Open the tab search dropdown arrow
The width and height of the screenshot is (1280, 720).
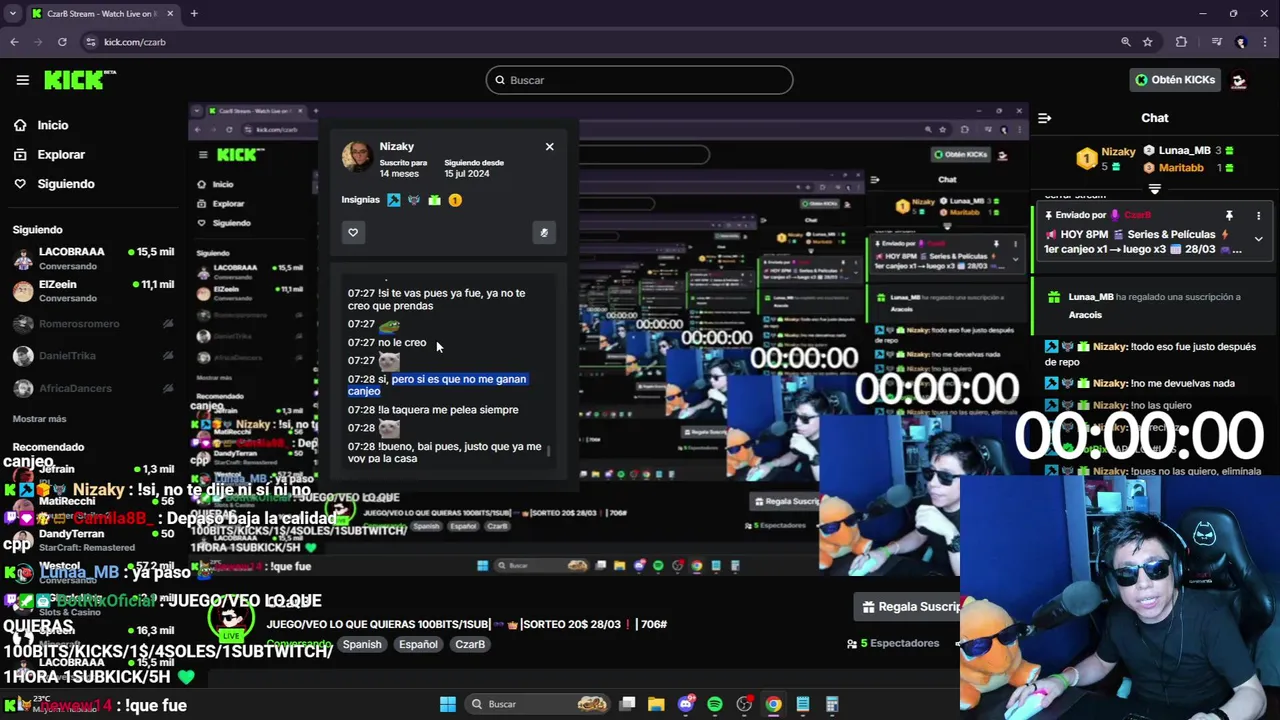click(12, 14)
